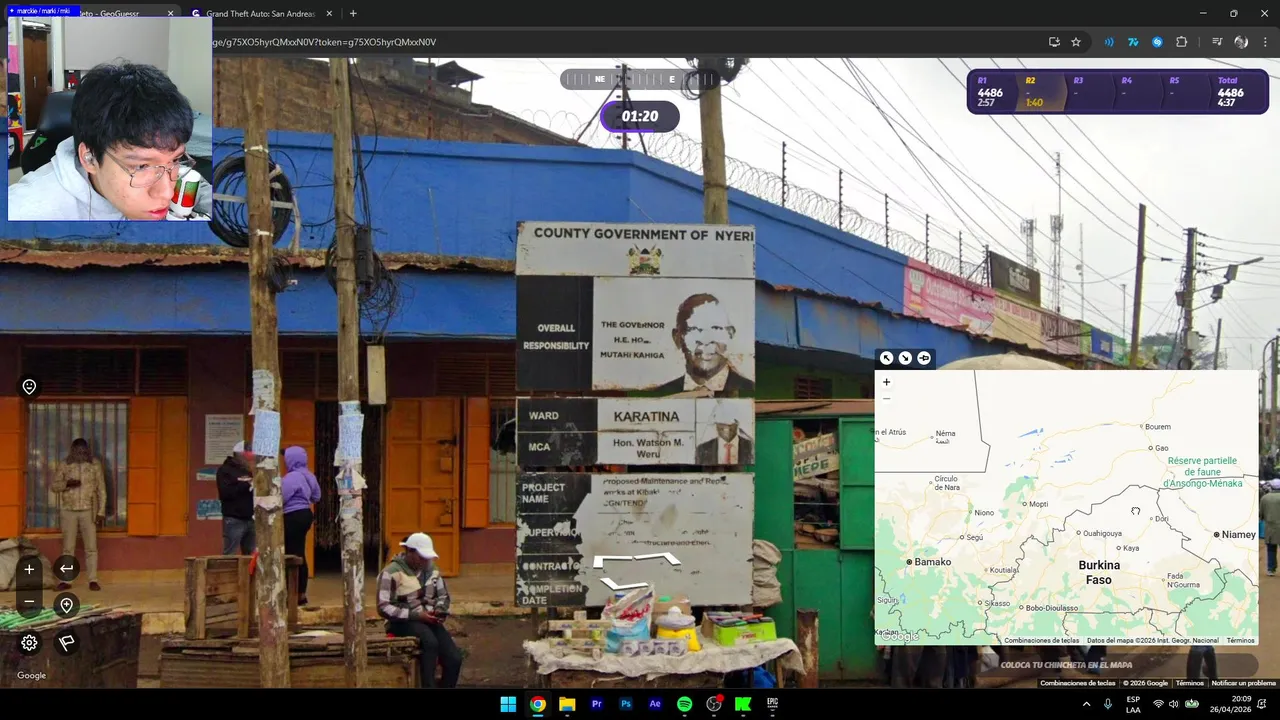1280x720 pixels.
Task: Show hidden system tray icons
Action: pyautogui.click(x=1087, y=704)
